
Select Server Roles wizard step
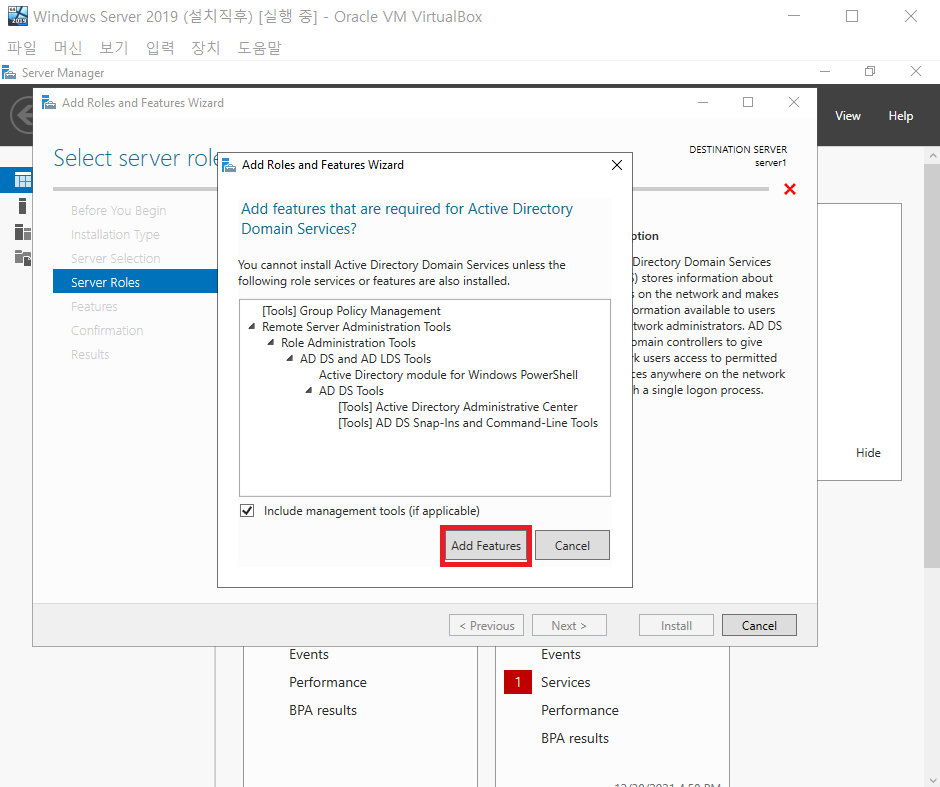coord(135,282)
